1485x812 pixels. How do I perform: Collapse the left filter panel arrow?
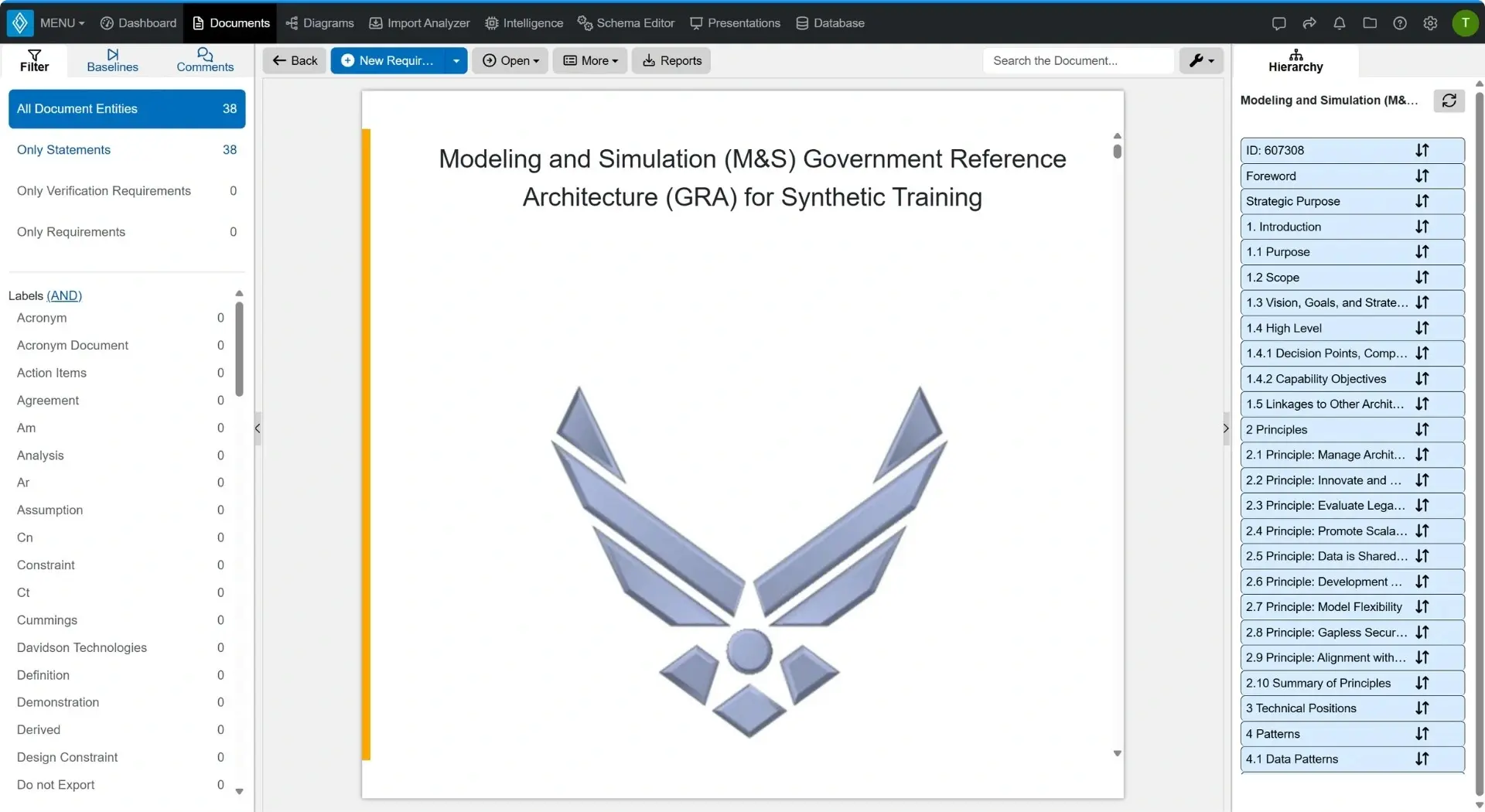click(258, 428)
